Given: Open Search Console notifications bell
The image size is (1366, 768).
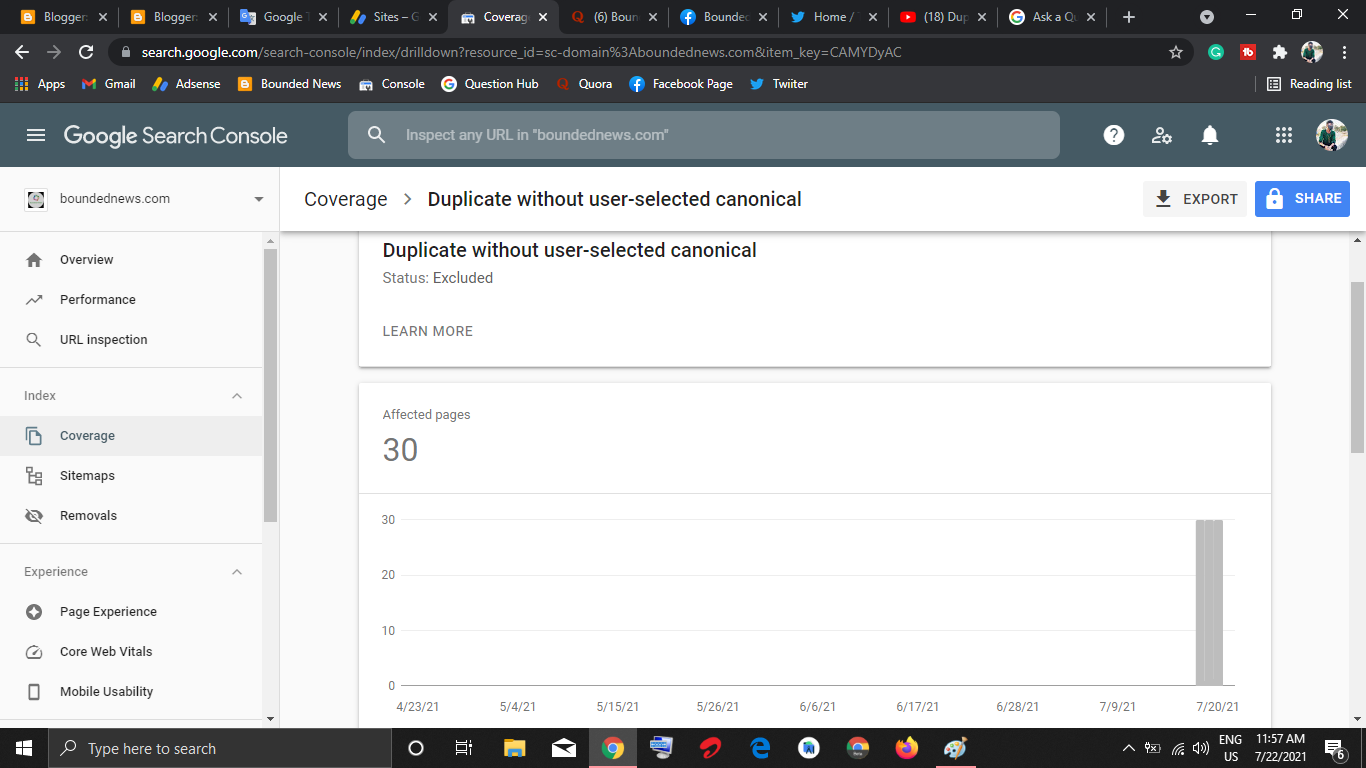Looking at the screenshot, I should pos(1209,134).
